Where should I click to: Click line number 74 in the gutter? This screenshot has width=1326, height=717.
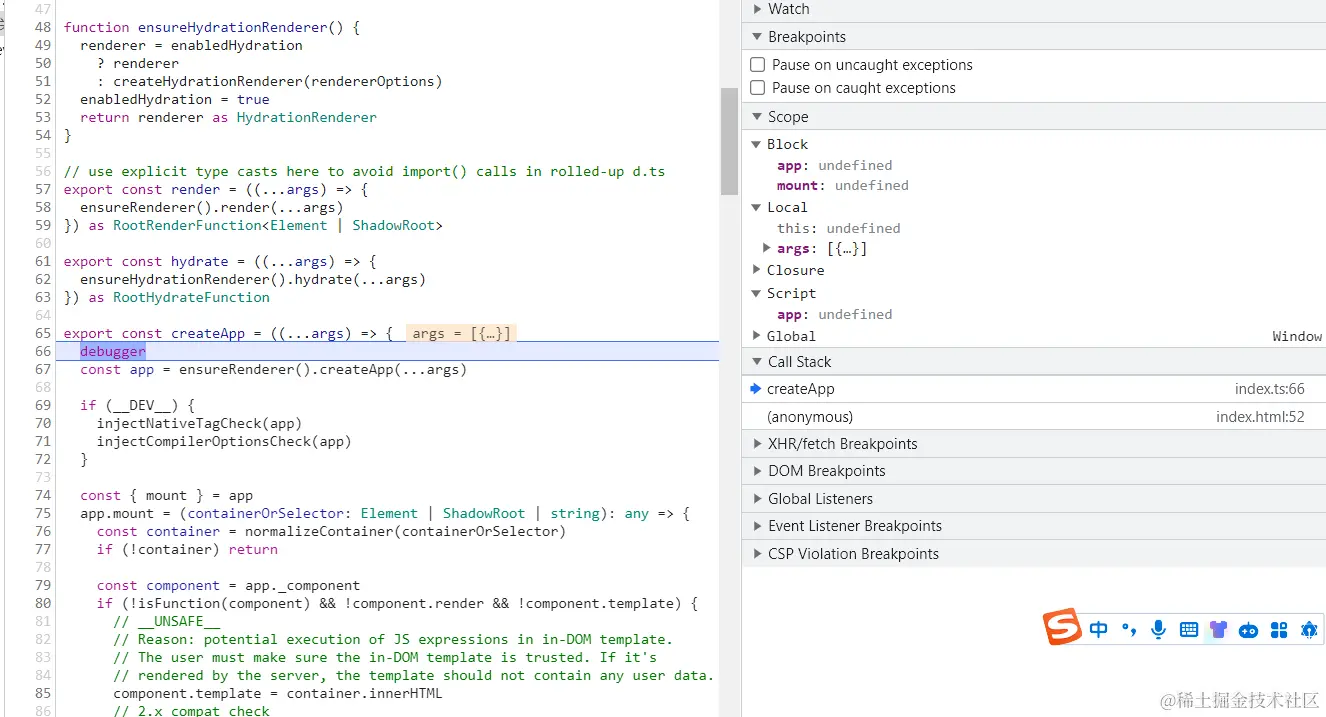[43, 495]
